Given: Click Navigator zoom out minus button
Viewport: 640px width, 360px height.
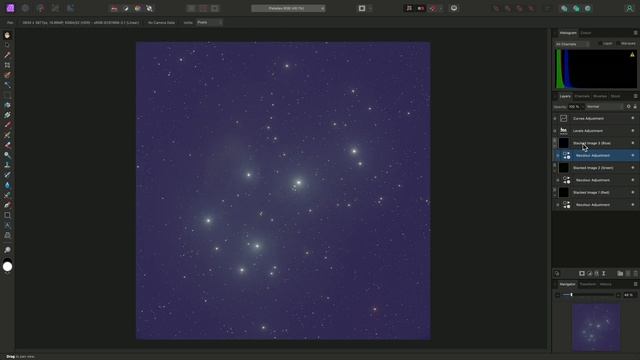Looking at the screenshot, I should tap(558, 295).
